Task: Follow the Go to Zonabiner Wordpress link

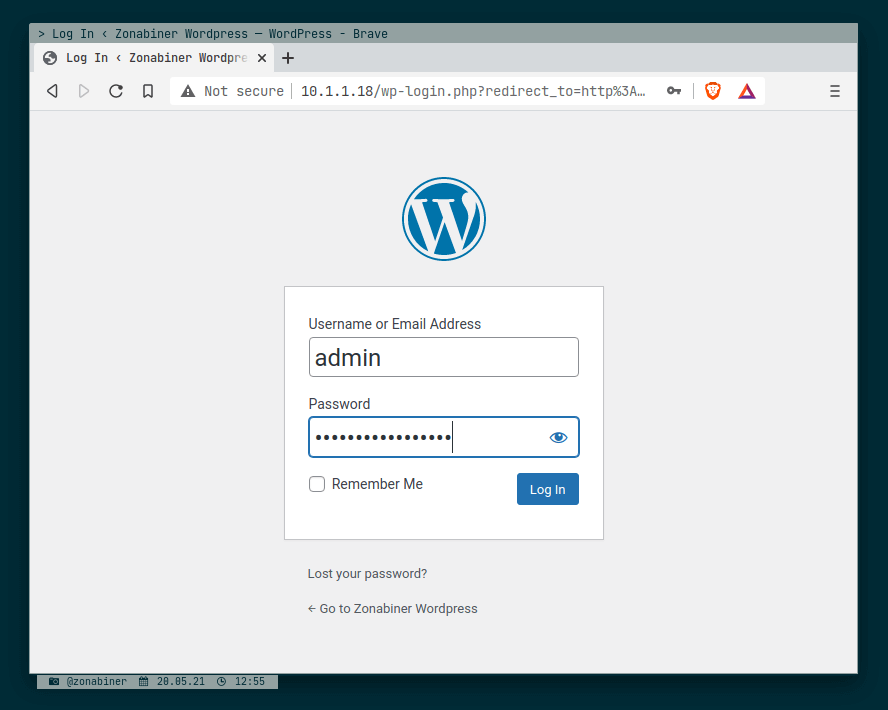Action: tap(393, 608)
